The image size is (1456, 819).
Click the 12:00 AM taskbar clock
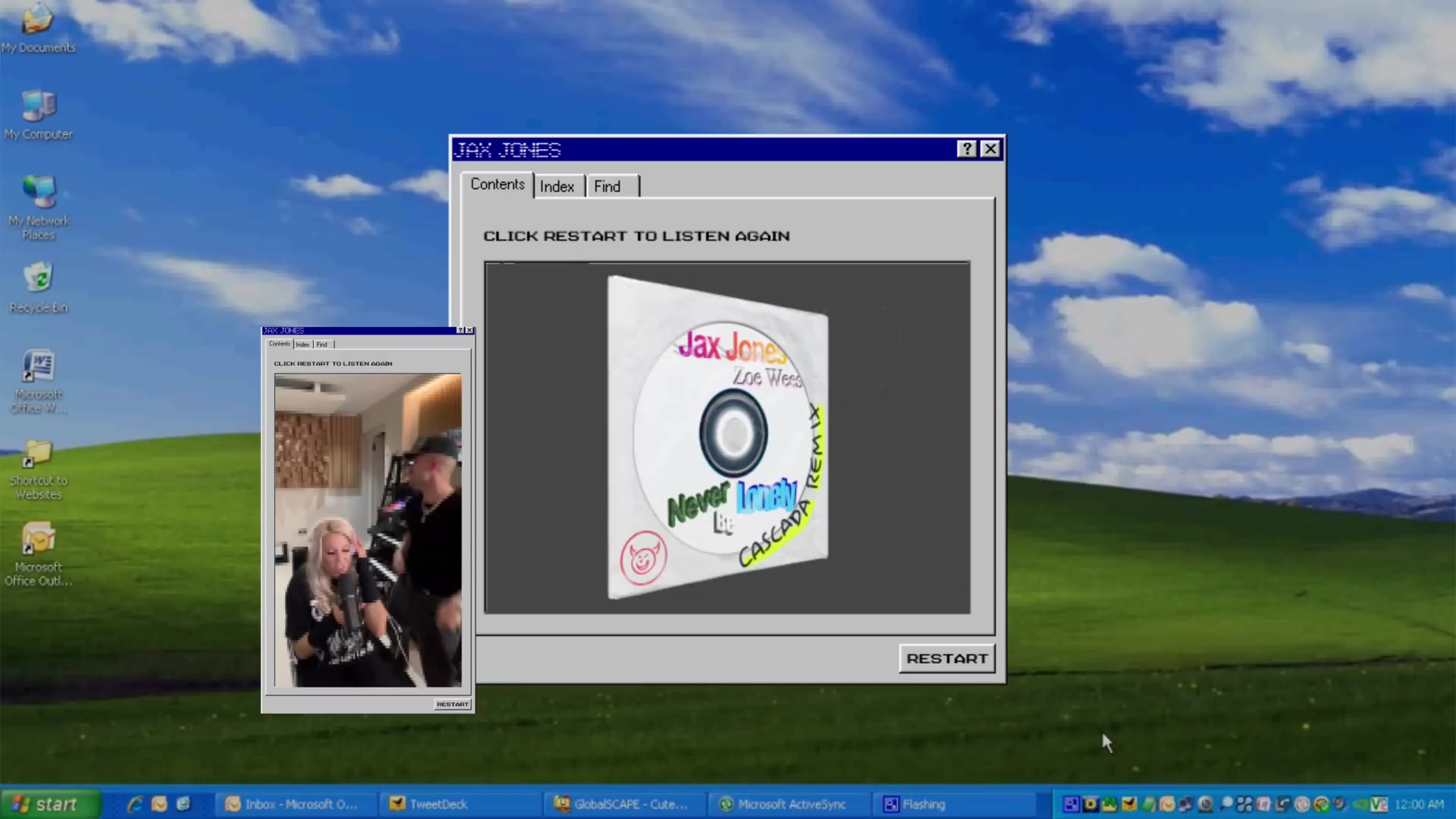(x=1420, y=804)
